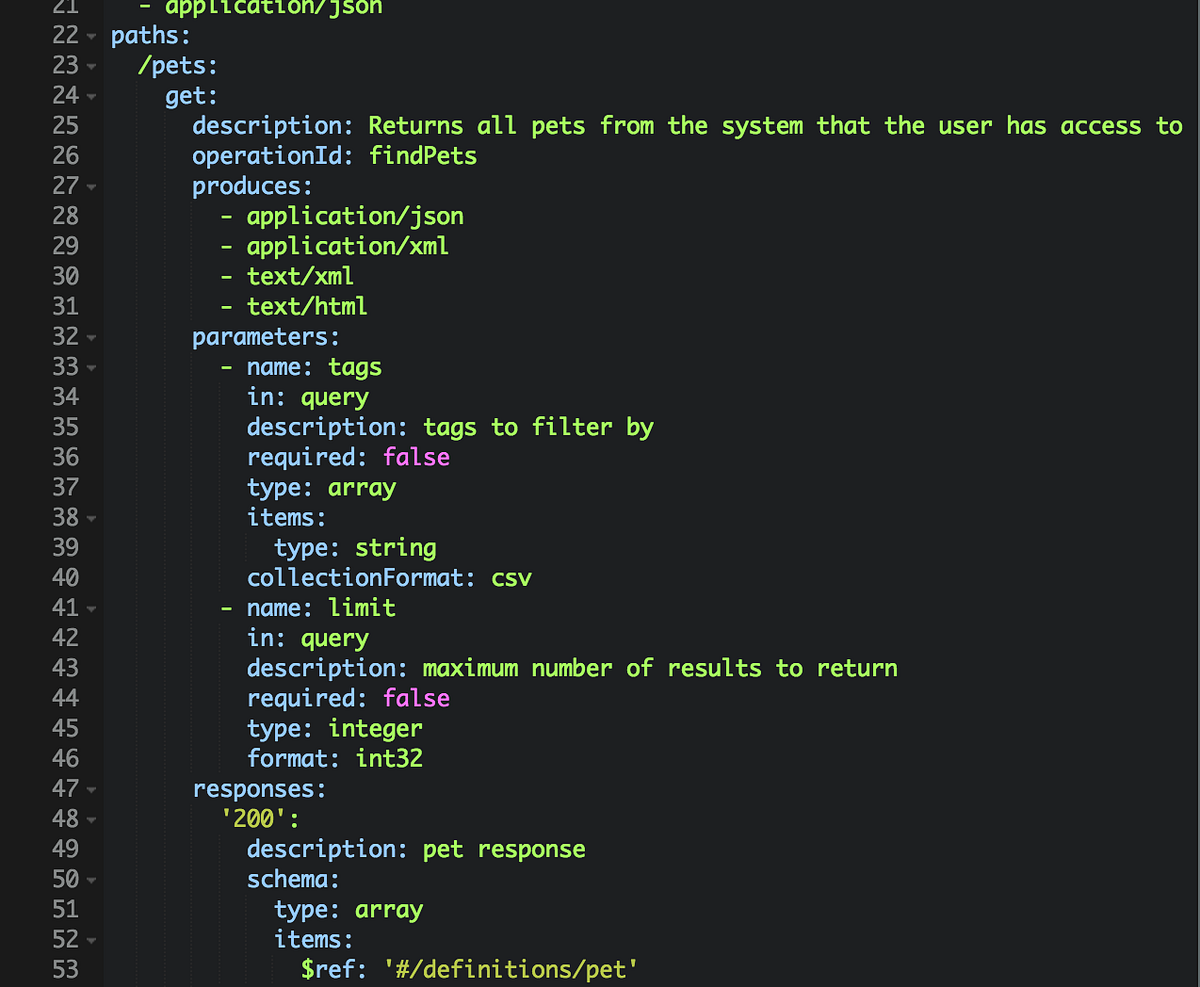Place cursor on int32 format value
Image resolution: width=1200 pixels, height=987 pixels.
click(x=389, y=759)
